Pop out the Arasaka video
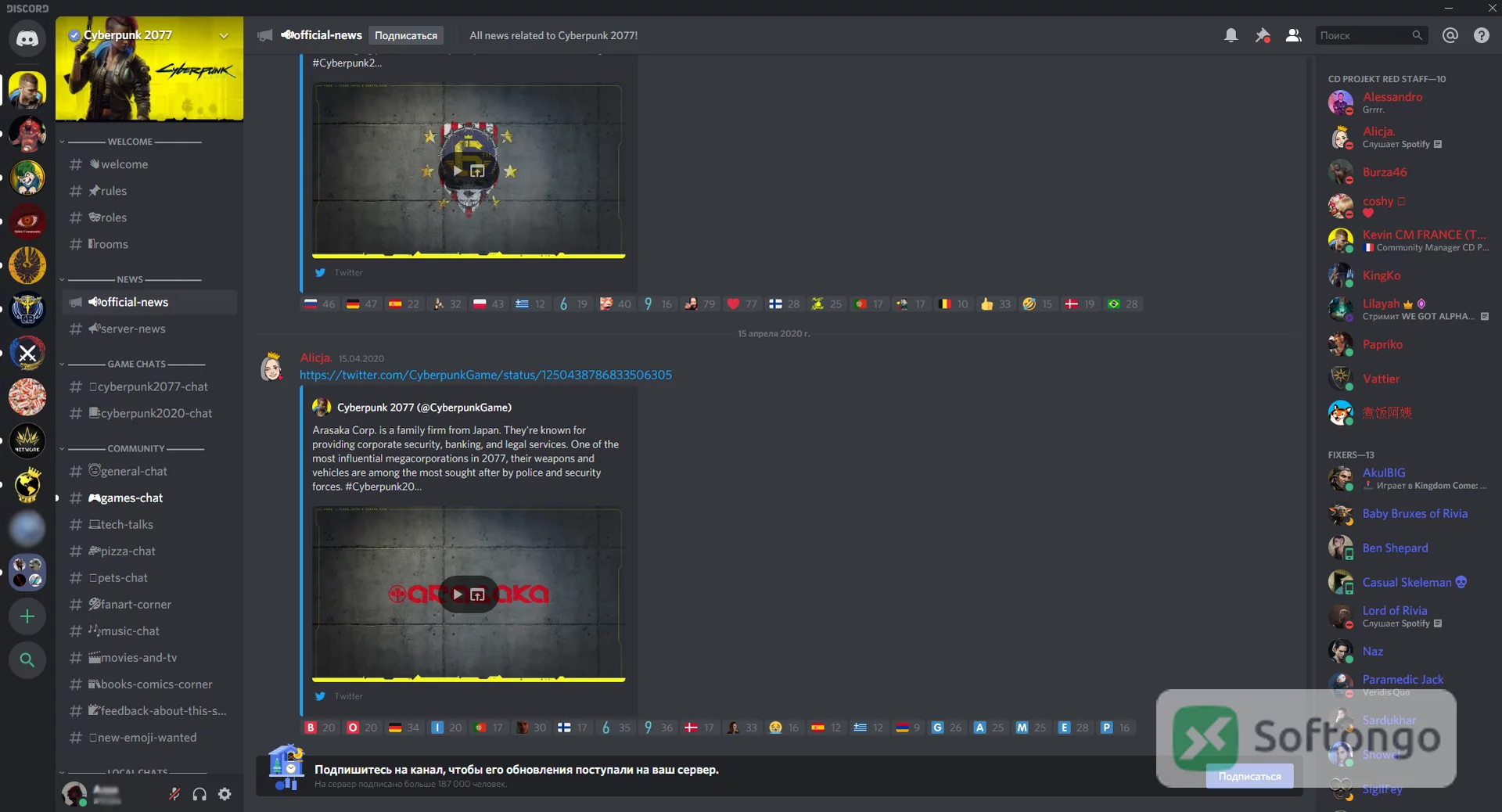The image size is (1502, 812). click(478, 595)
